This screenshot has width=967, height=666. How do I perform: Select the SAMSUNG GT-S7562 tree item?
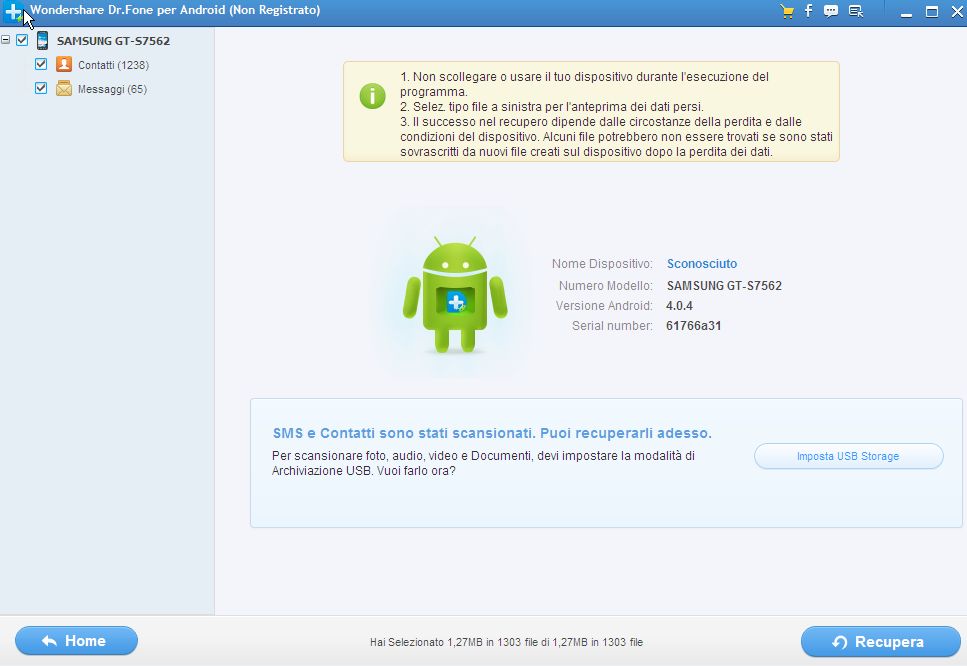[x=113, y=41]
